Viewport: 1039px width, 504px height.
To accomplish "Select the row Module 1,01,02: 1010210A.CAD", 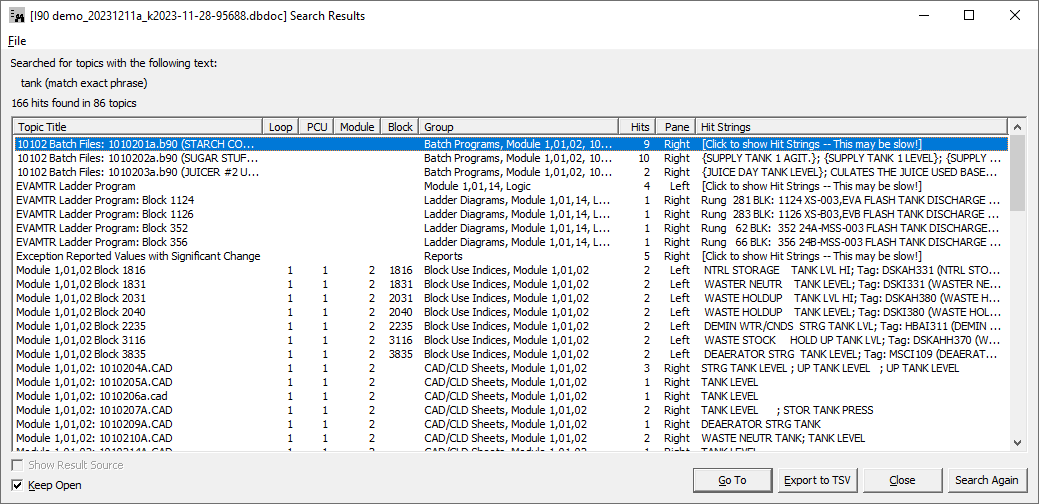I will click(511, 438).
